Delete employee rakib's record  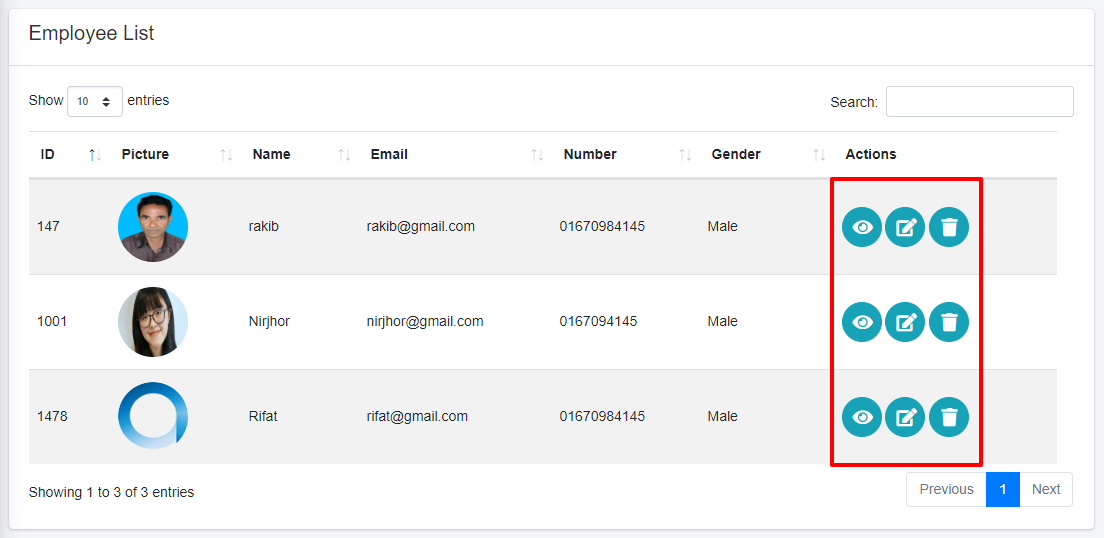949,227
